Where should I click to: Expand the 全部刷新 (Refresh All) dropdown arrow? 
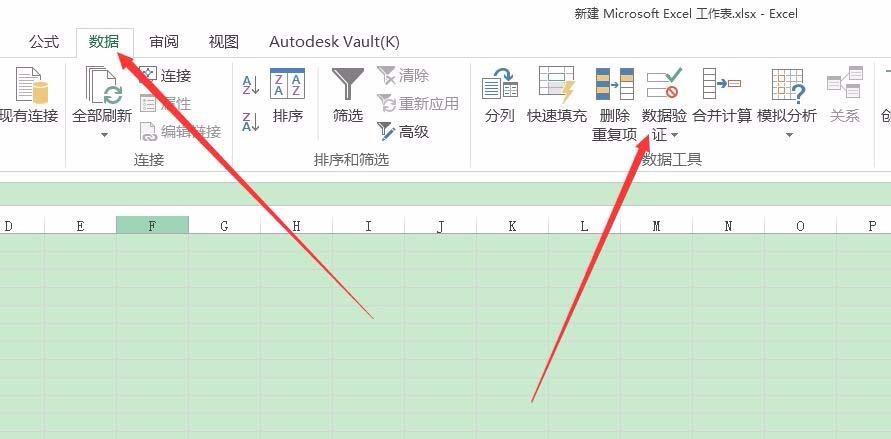tap(103, 135)
